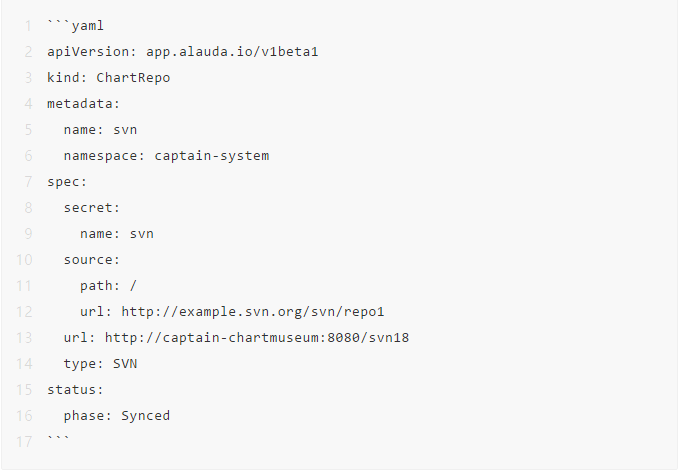Screen dimensions: 680x470
Task: Click line number 5 in the gutter
Action: click(27, 129)
